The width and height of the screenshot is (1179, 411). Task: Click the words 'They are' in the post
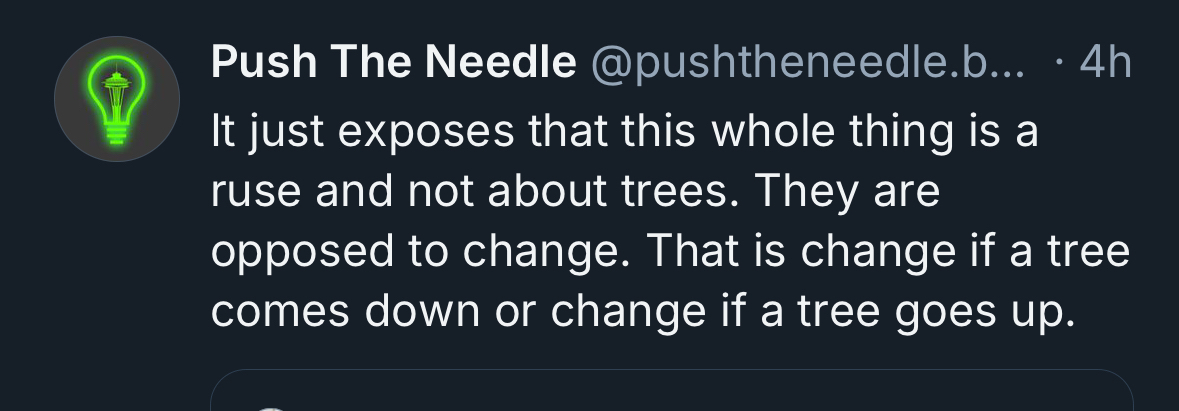[x=848, y=192]
